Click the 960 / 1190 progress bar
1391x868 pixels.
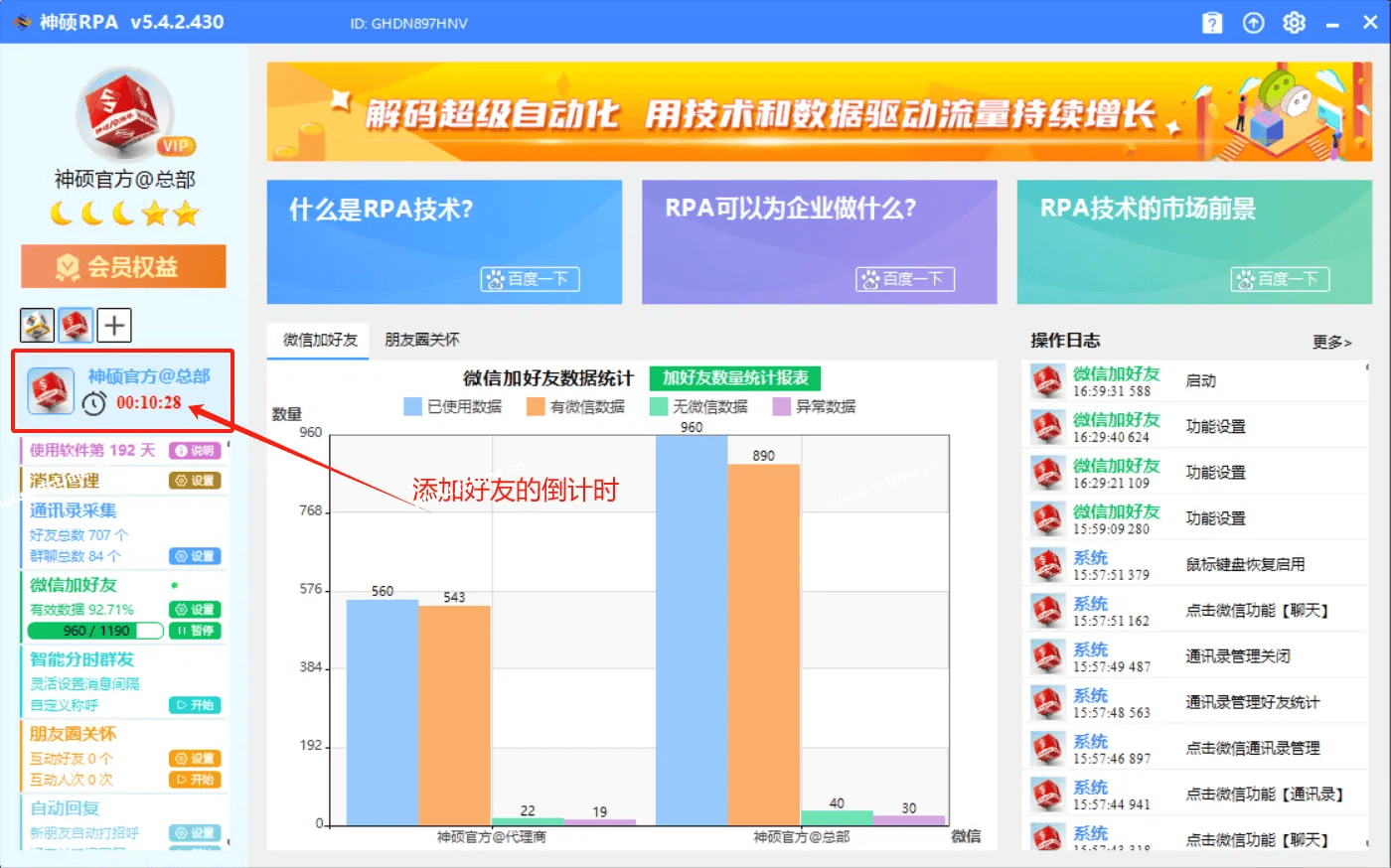pyautogui.click(x=95, y=631)
